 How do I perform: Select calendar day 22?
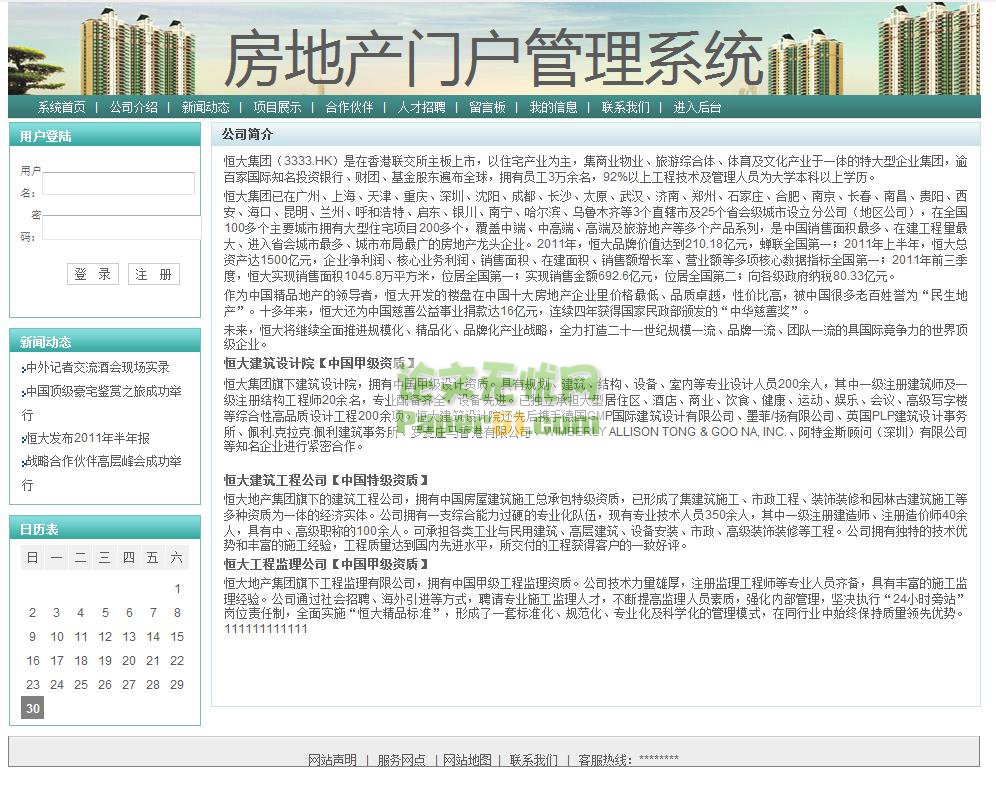(x=177, y=660)
